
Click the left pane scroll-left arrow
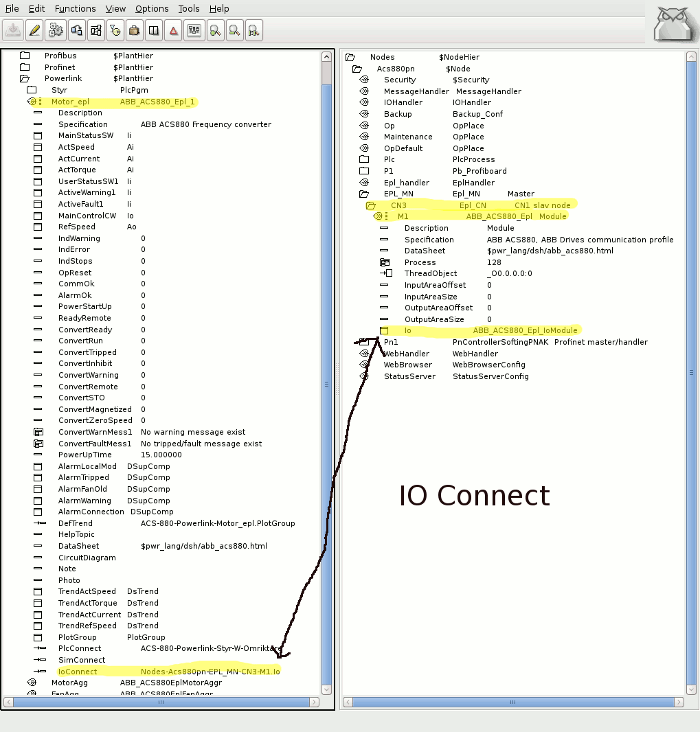tap(8, 702)
